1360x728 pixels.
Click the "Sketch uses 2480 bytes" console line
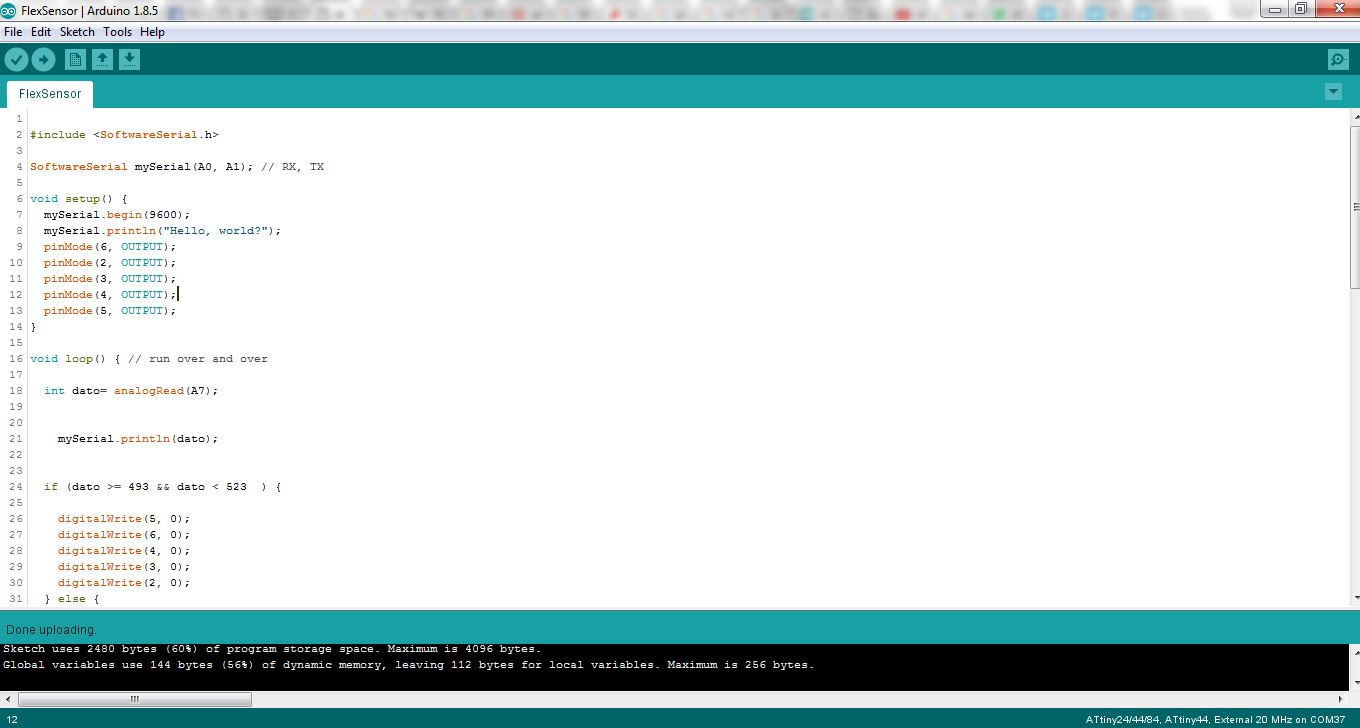point(272,649)
